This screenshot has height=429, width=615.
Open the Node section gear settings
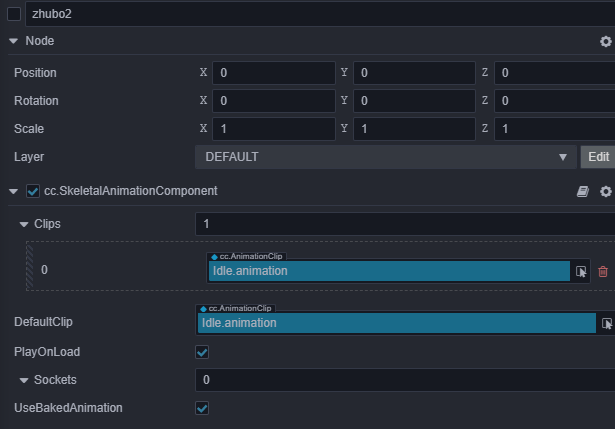pos(605,41)
